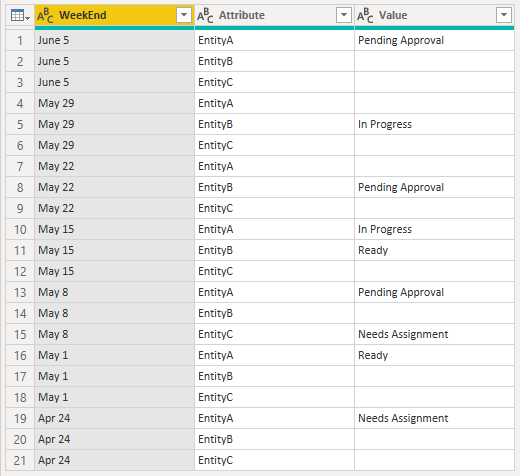The width and height of the screenshot is (520, 476).
Task: Click the May 22 cell in row 9
Action: point(114,209)
